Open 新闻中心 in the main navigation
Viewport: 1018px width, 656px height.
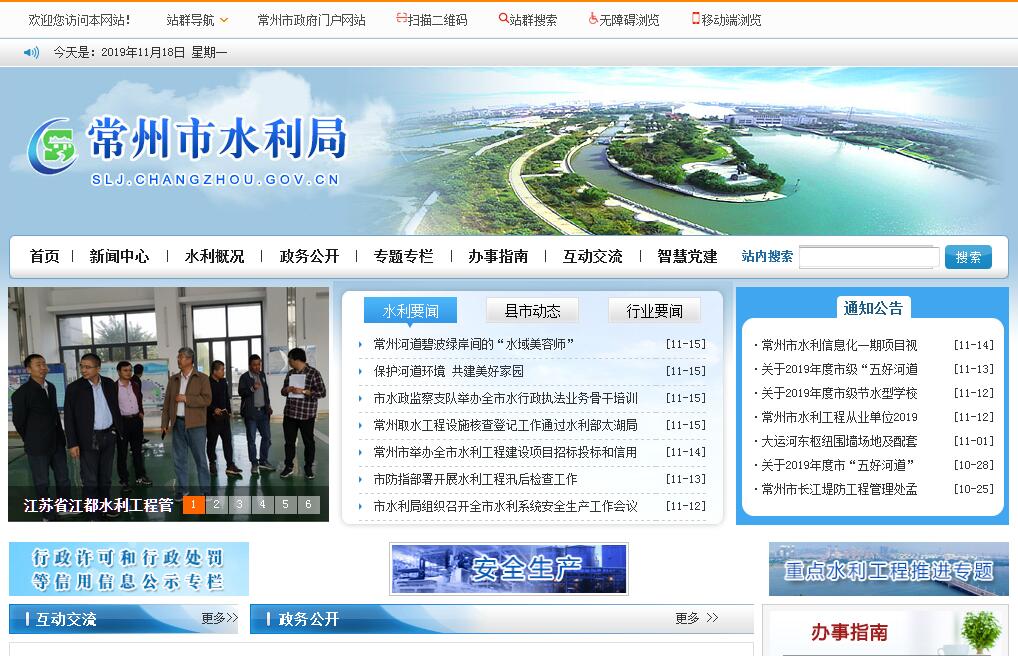(119, 256)
